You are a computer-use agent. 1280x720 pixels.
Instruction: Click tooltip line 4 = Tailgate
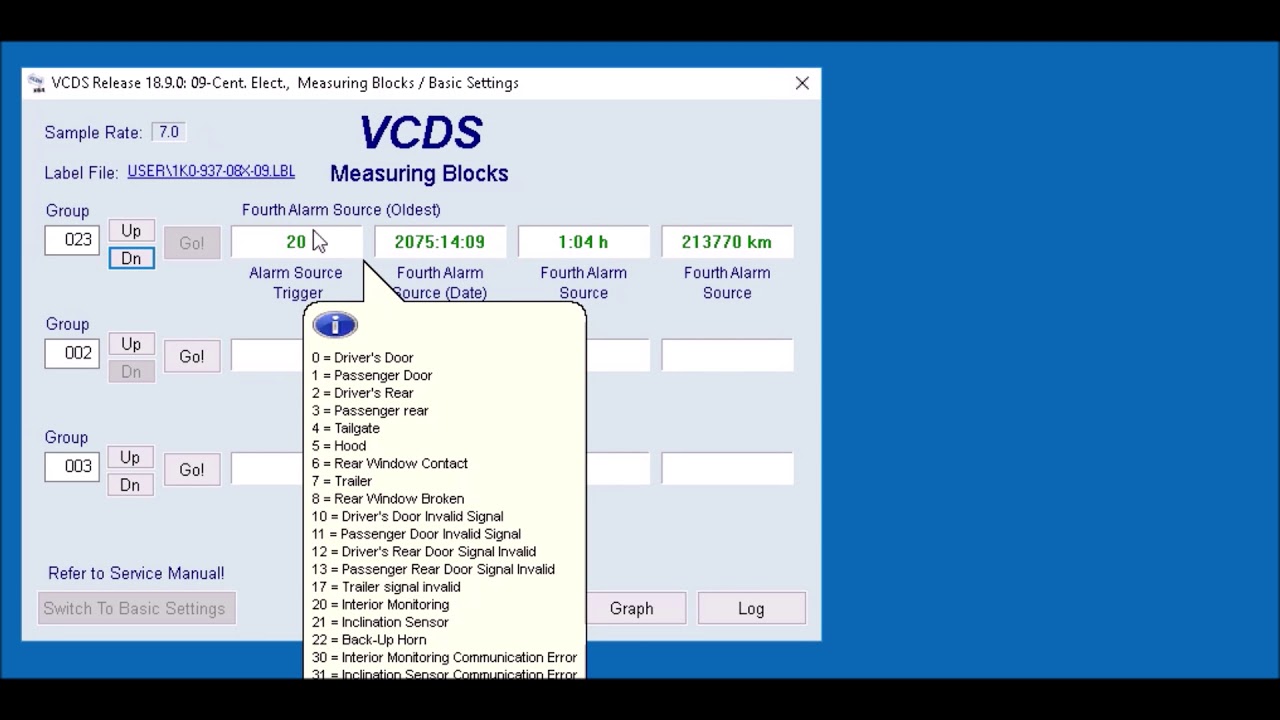tap(346, 428)
